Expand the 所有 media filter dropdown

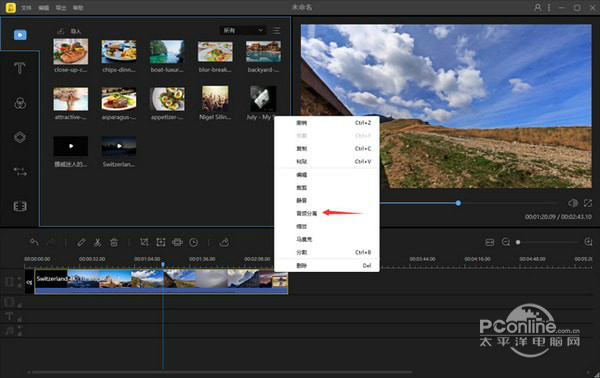[x=243, y=30]
